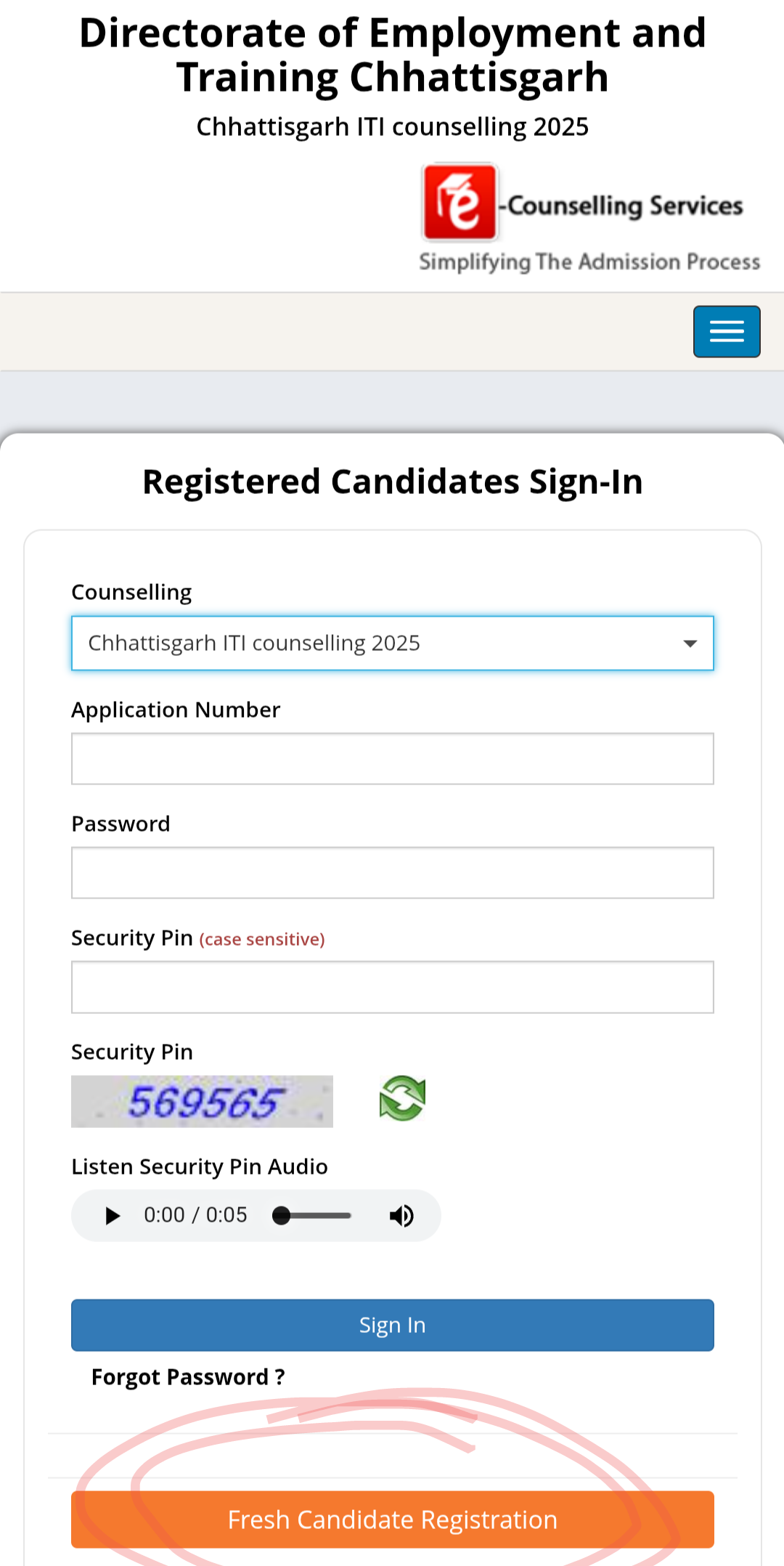Click the Simplifying The Admission Process tagline
The height and width of the screenshot is (1566, 784).
coord(589,261)
